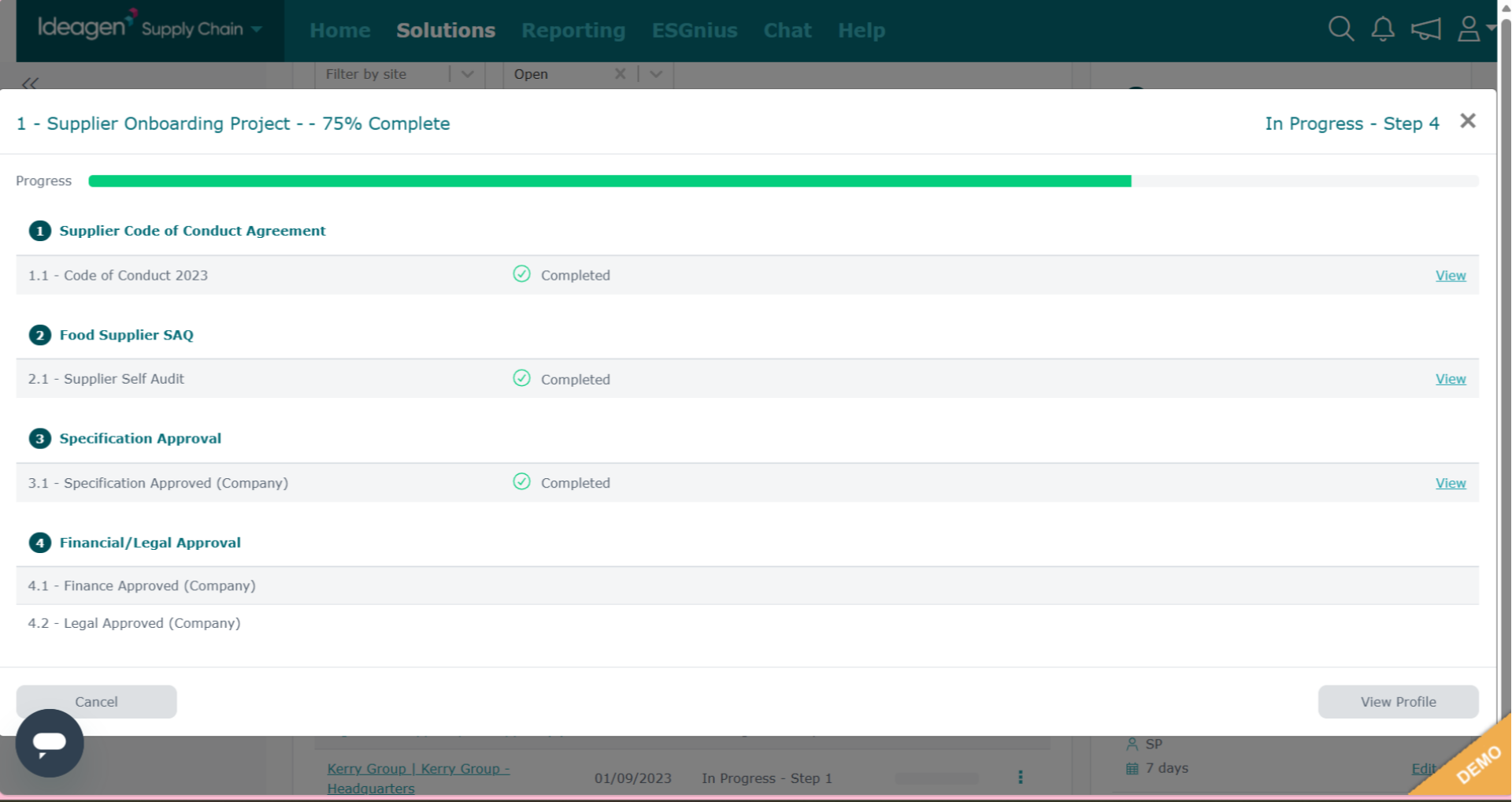Click step 3 number badge

tap(40, 439)
